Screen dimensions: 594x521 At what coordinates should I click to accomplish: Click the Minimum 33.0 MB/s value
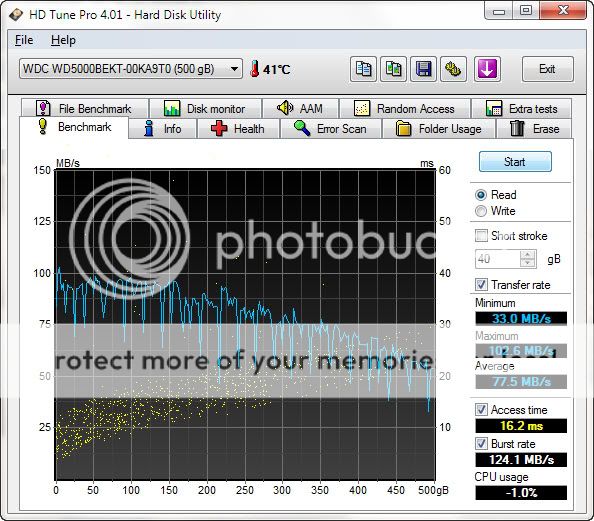tap(521, 319)
